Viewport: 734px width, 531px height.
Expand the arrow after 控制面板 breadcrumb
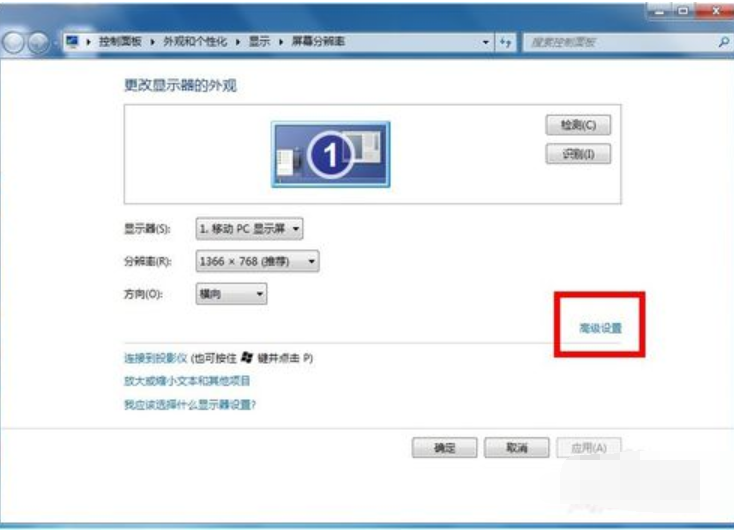coord(153,42)
